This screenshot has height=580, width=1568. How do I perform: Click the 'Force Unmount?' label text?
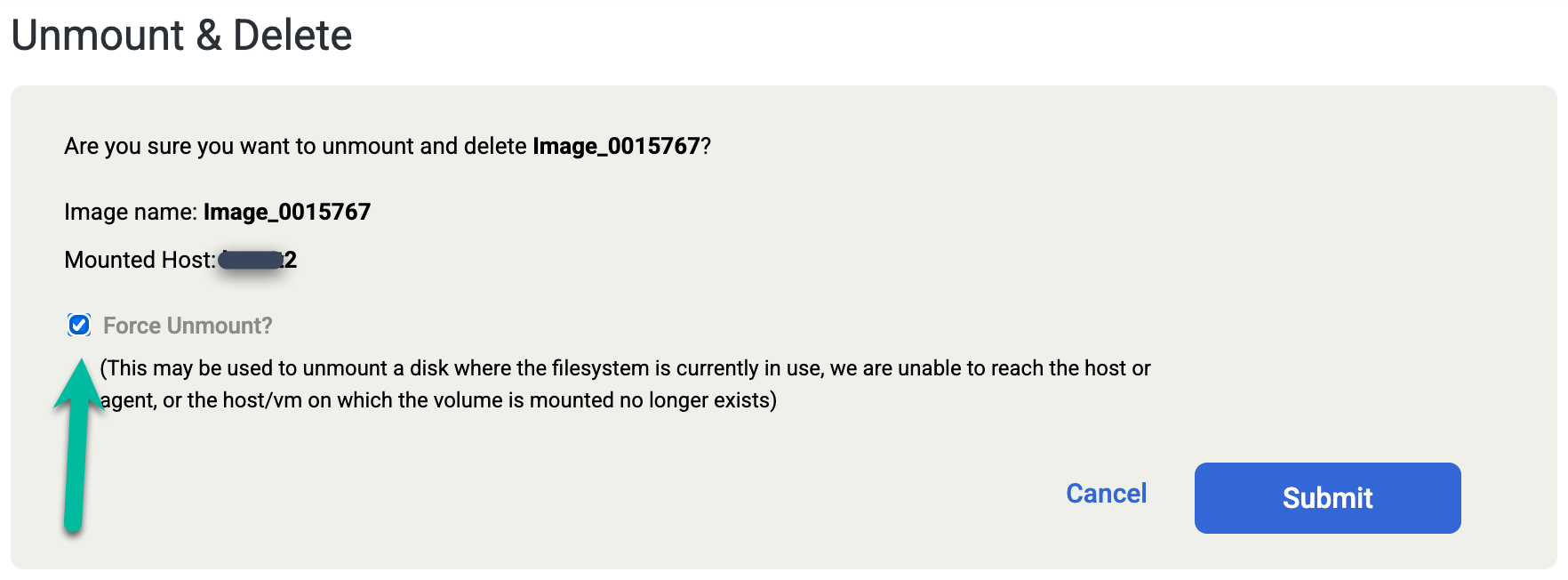pos(188,326)
